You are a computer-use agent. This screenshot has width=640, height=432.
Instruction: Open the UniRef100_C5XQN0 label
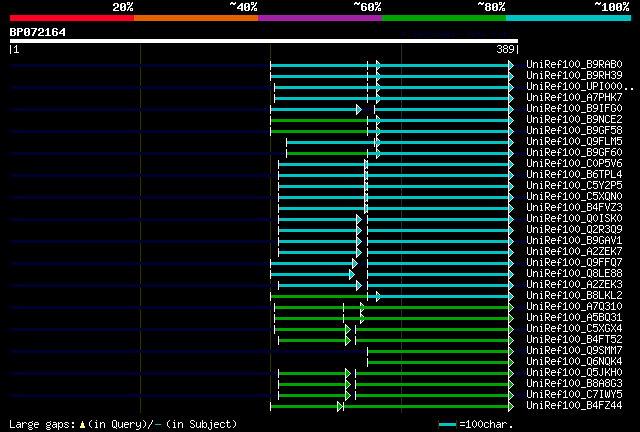(x=574, y=196)
